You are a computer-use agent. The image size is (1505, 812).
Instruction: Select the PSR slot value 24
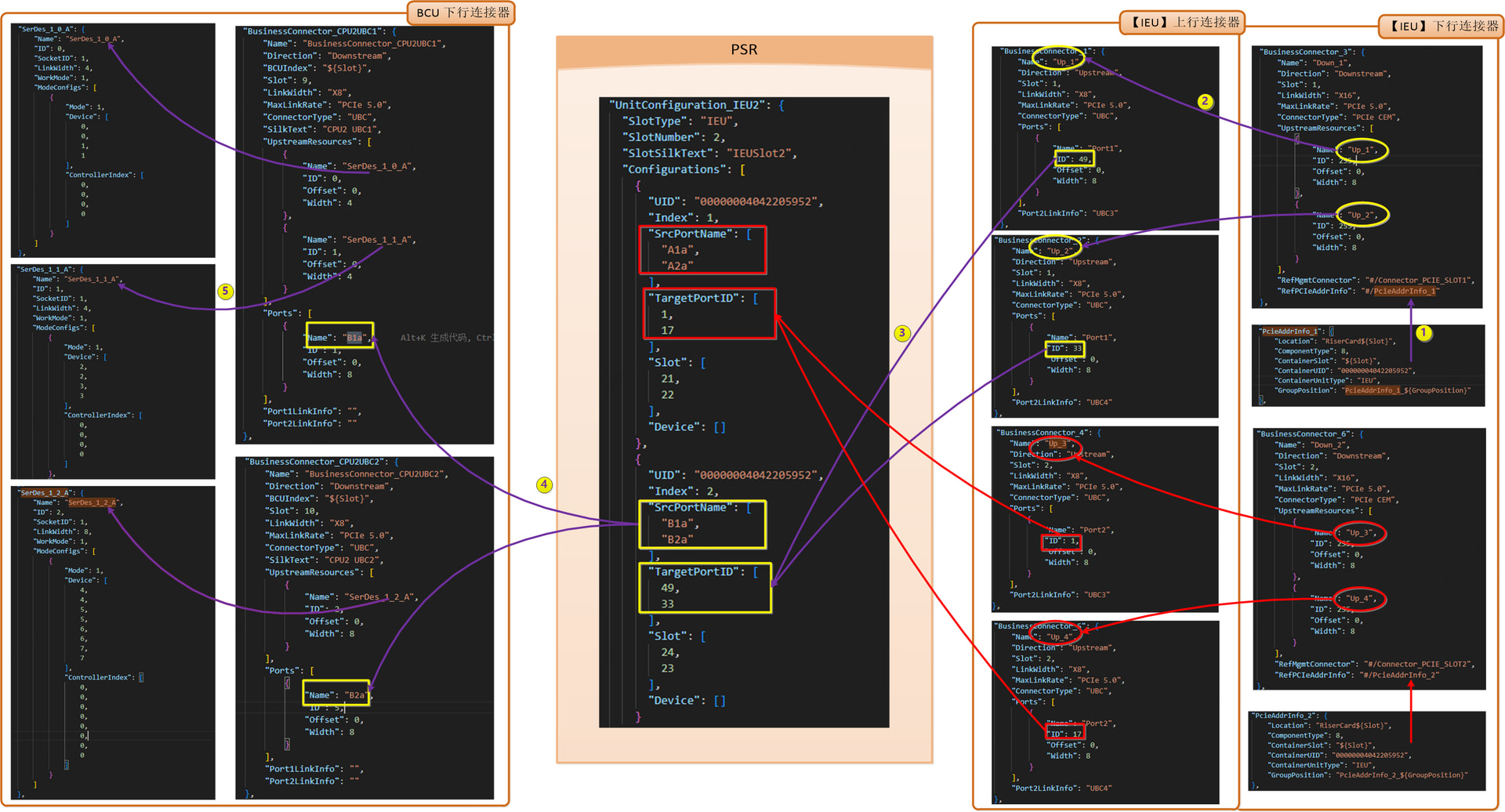(669, 652)
